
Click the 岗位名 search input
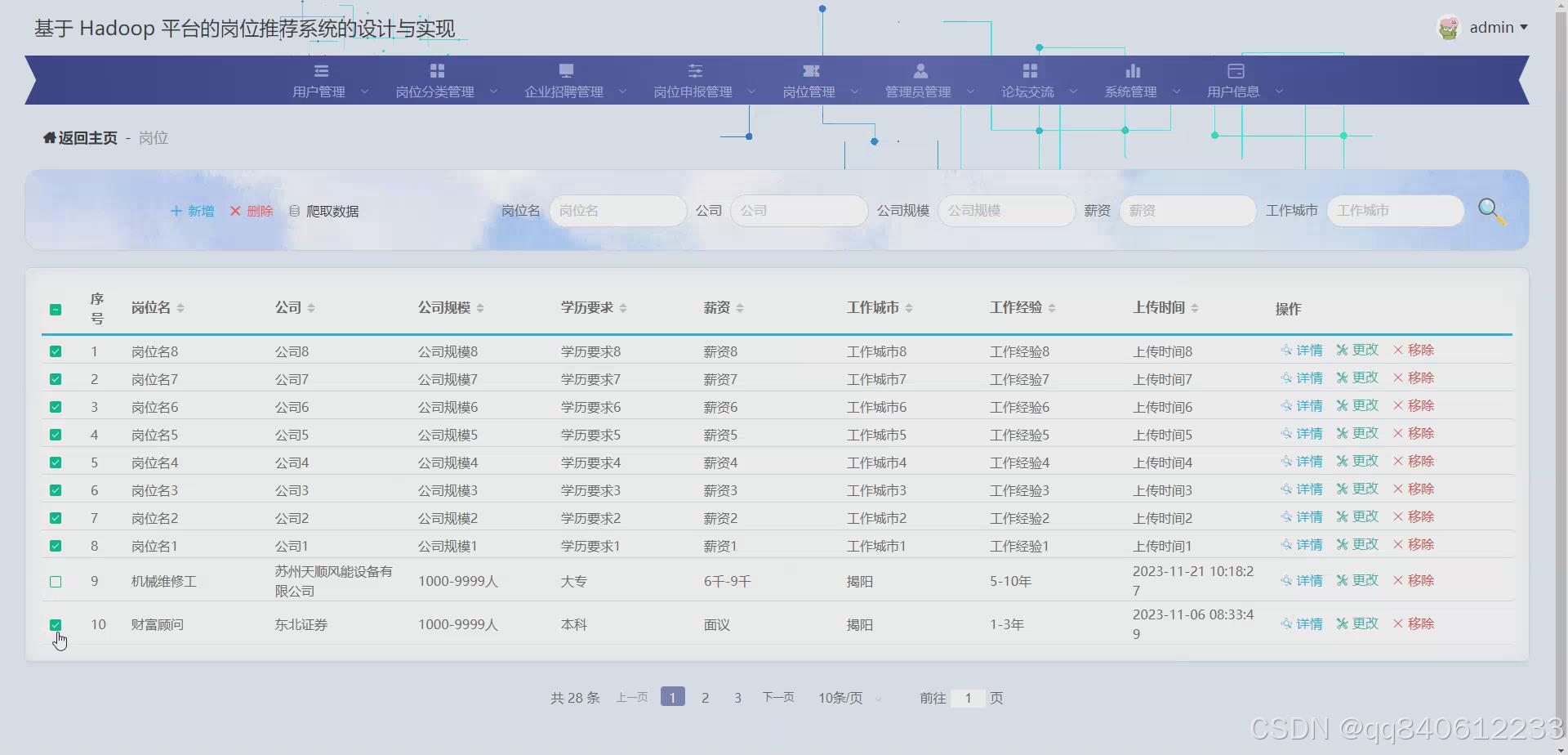[618, 211]
